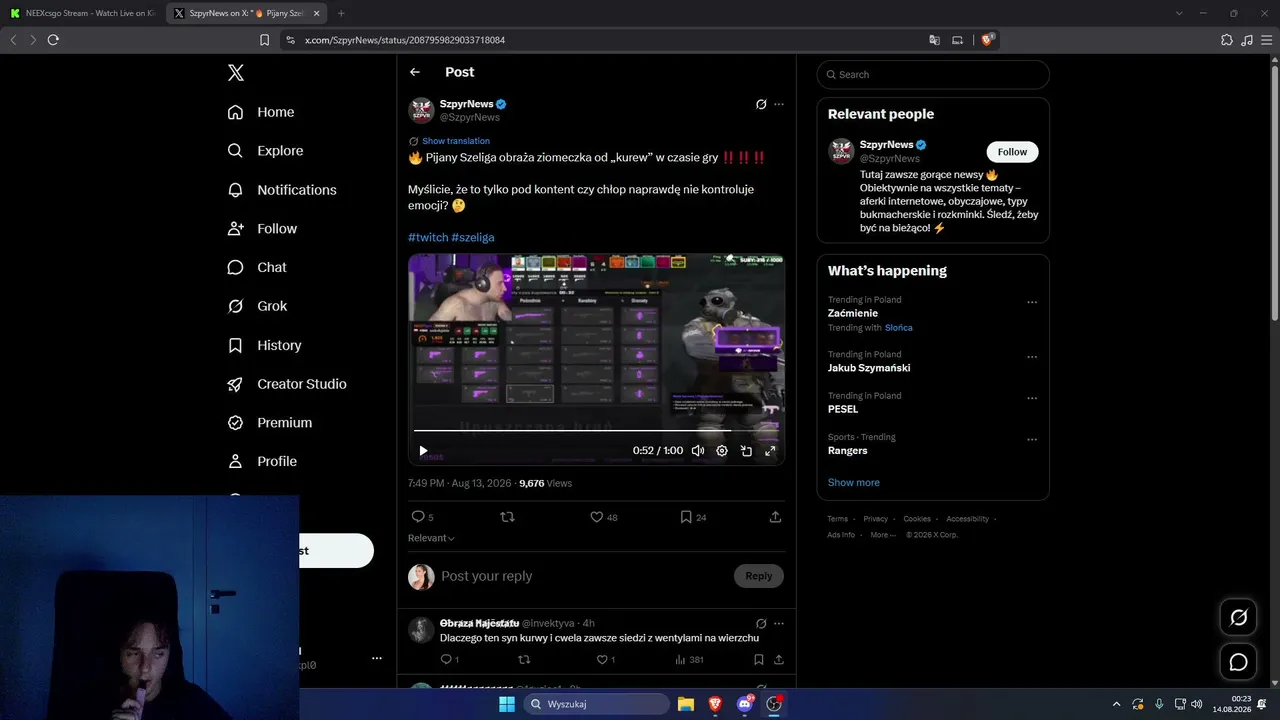Go back using the Post back arrow

click(x=415, y=72)
